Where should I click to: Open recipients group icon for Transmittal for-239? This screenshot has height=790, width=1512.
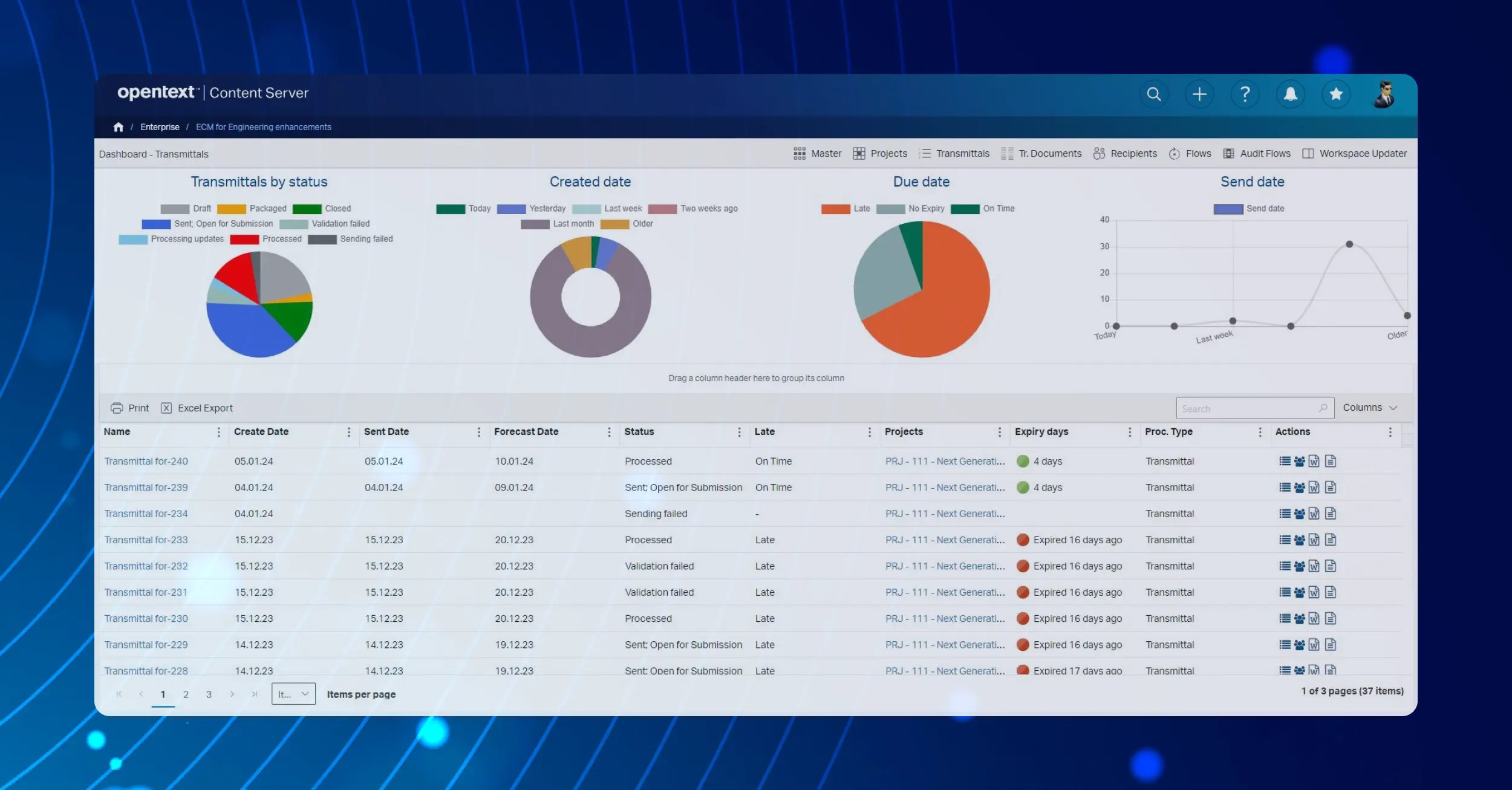pyautogui.click(x=1299, y=488)
